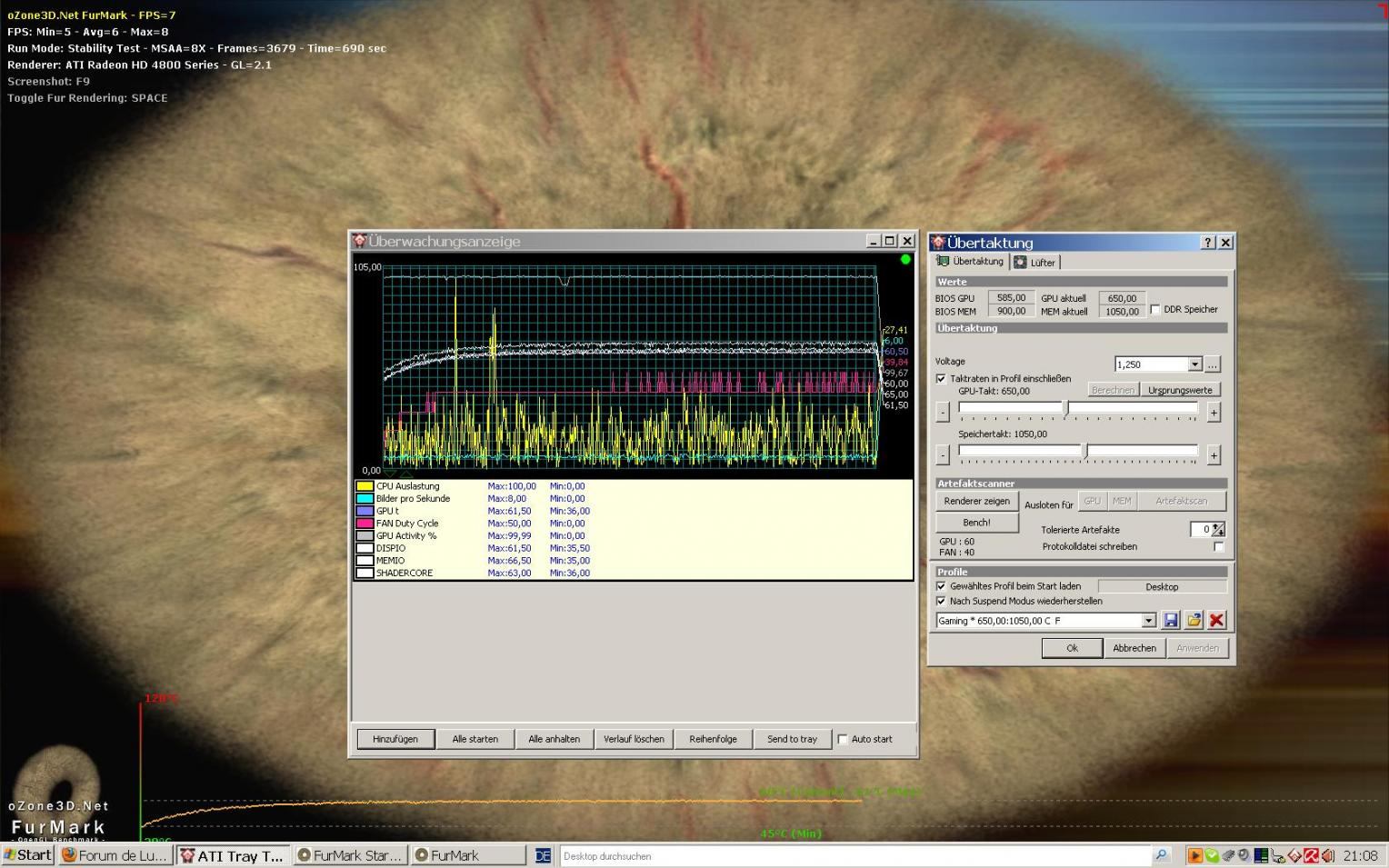Click the GPU-Takt slider handle

tap(1065, 409)
